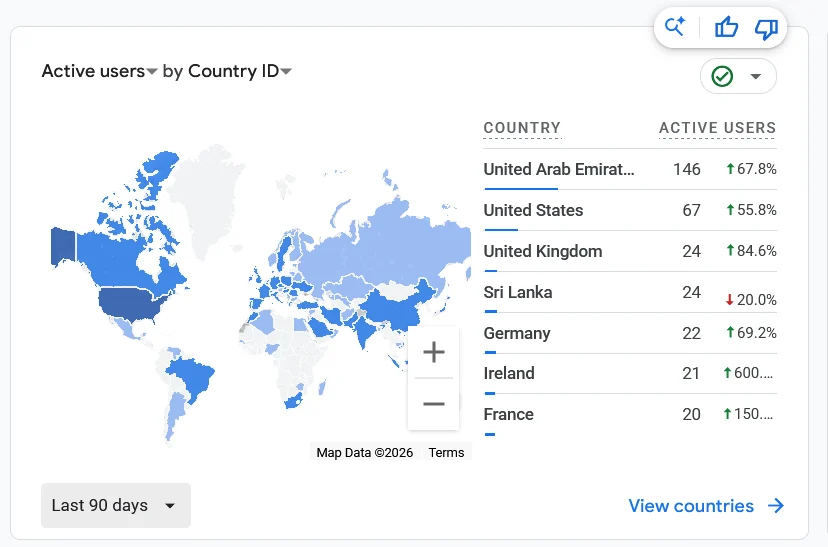Give thumbs down feedback

tap(766, 29)
